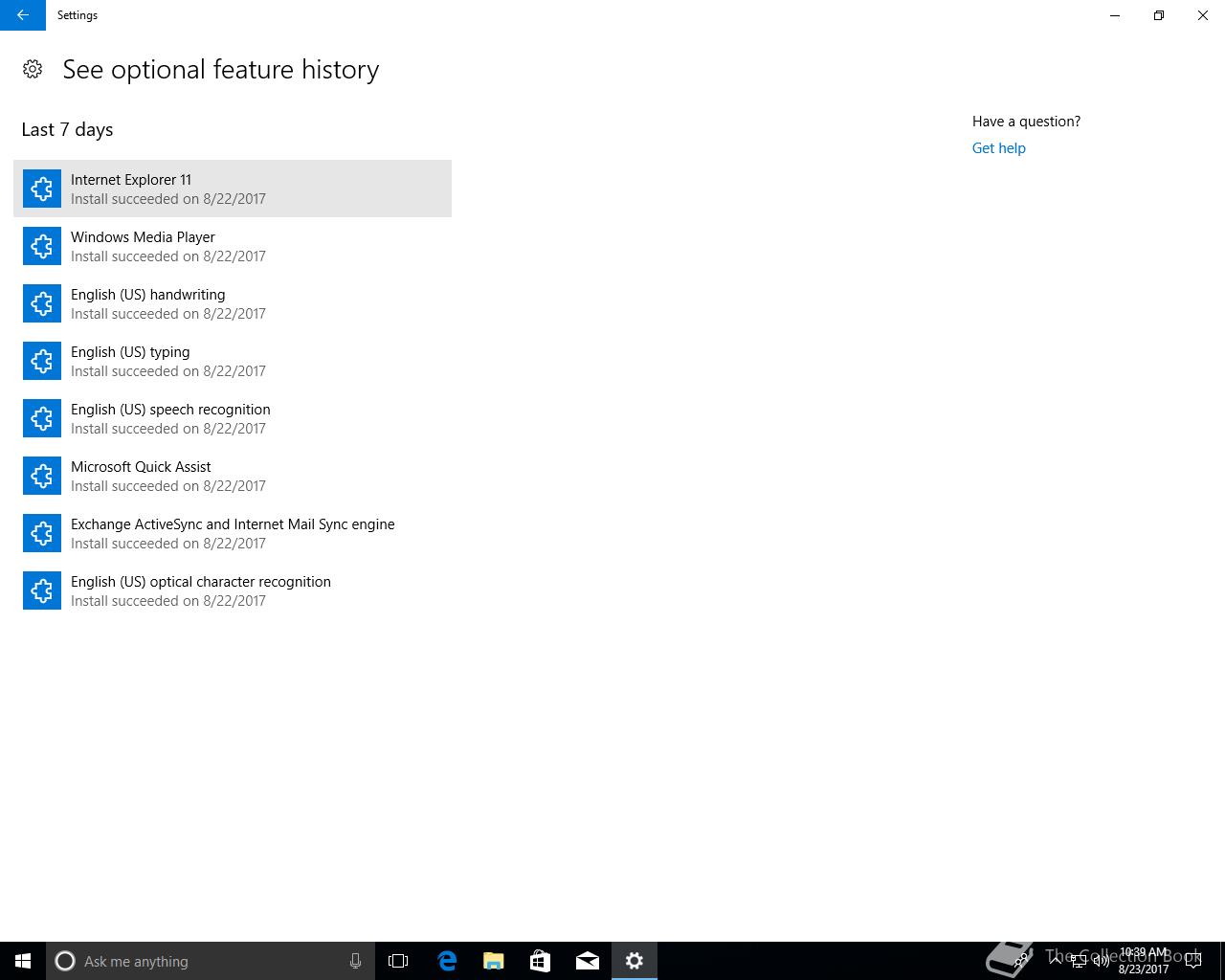This screenshot has height=980, width=1225.
Task: Select the Windows Media Player entry
Action: click(x=233, y=246)
